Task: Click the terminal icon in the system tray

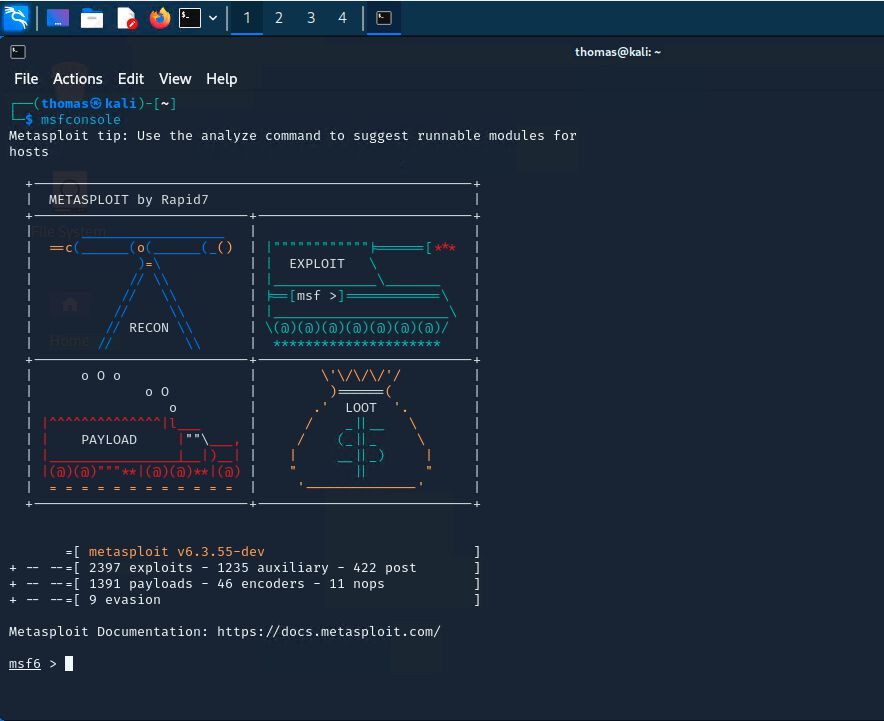Action: pos(383,17)
